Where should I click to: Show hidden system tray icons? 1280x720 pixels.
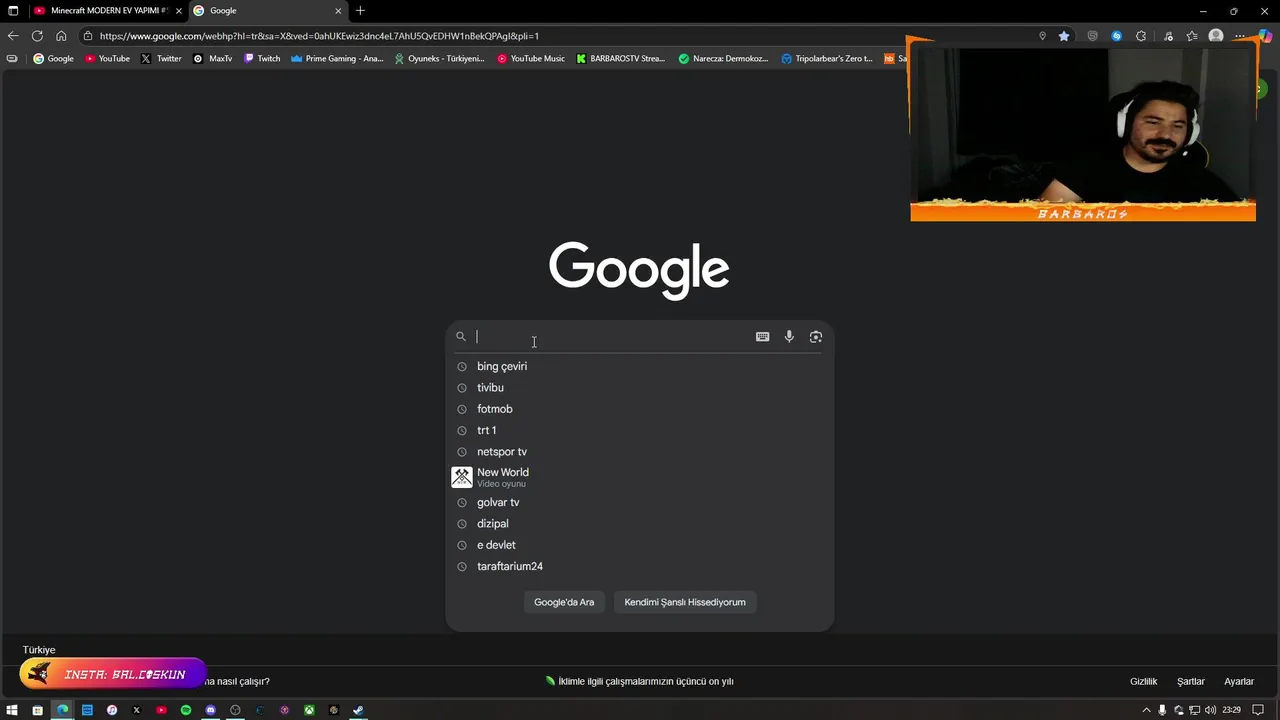(1146, 710)
